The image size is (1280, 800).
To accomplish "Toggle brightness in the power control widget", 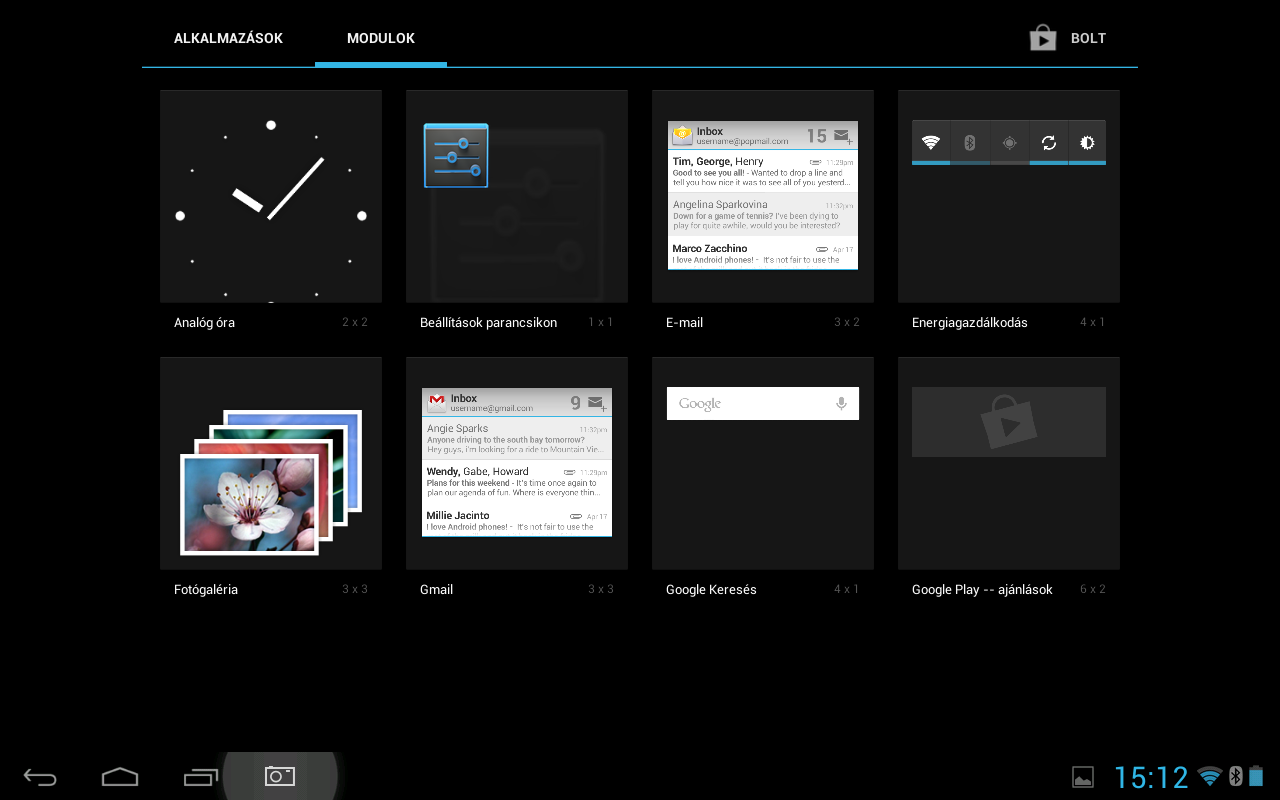I will click(x=1087, y=142).
